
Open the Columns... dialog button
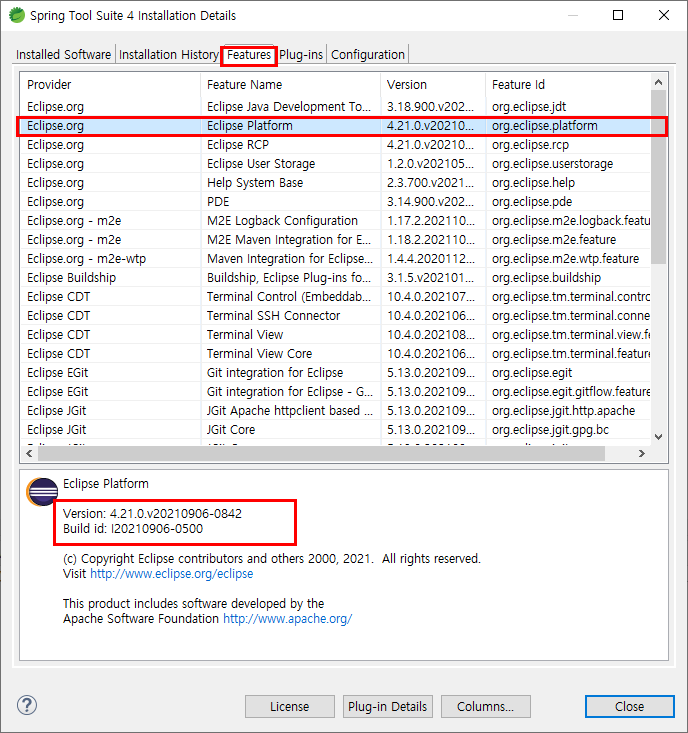pyautogui.click(x=486, y=706)
